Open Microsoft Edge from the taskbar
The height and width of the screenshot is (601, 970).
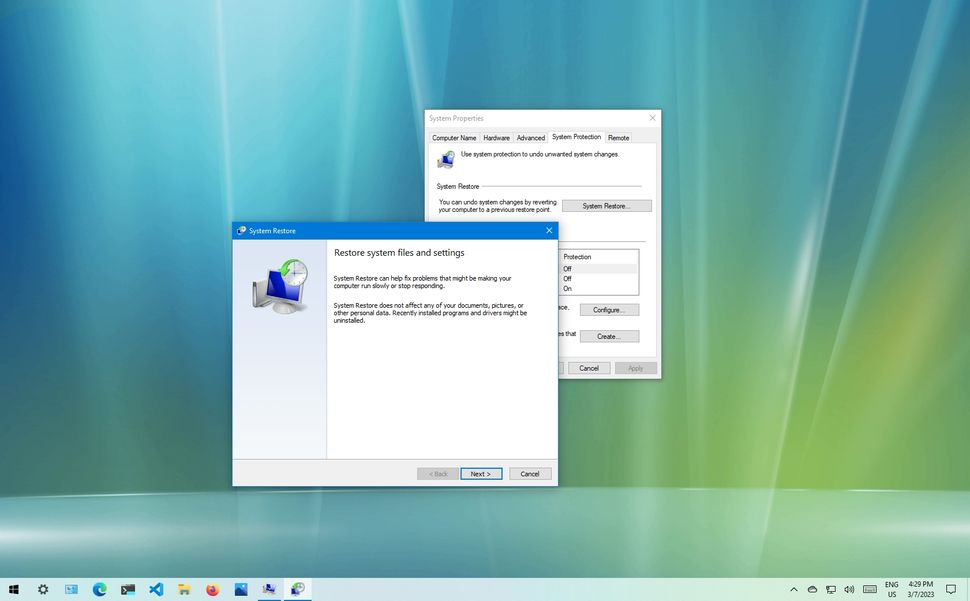pyautogui.click(x=98, y=589)
